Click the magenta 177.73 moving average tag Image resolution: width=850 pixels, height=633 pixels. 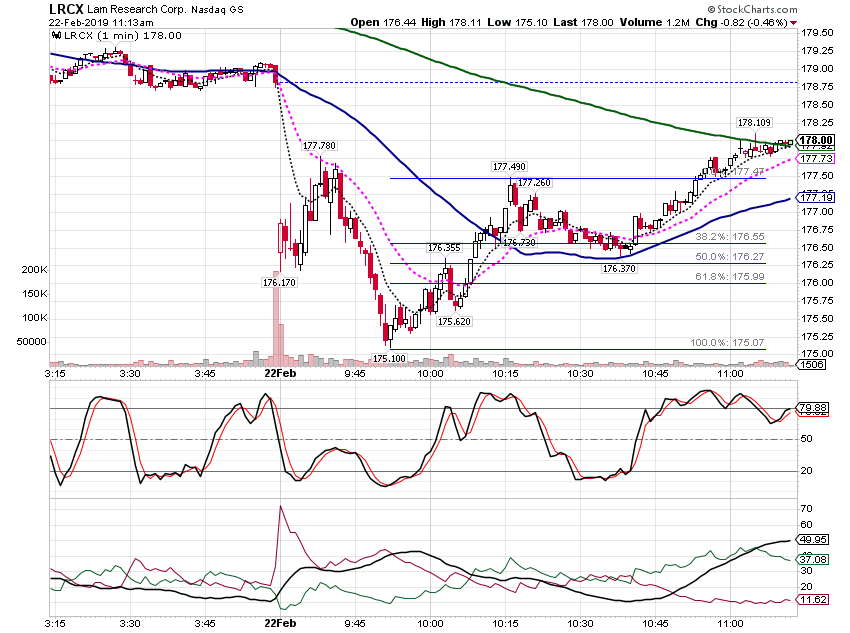[x=816, y=158]
